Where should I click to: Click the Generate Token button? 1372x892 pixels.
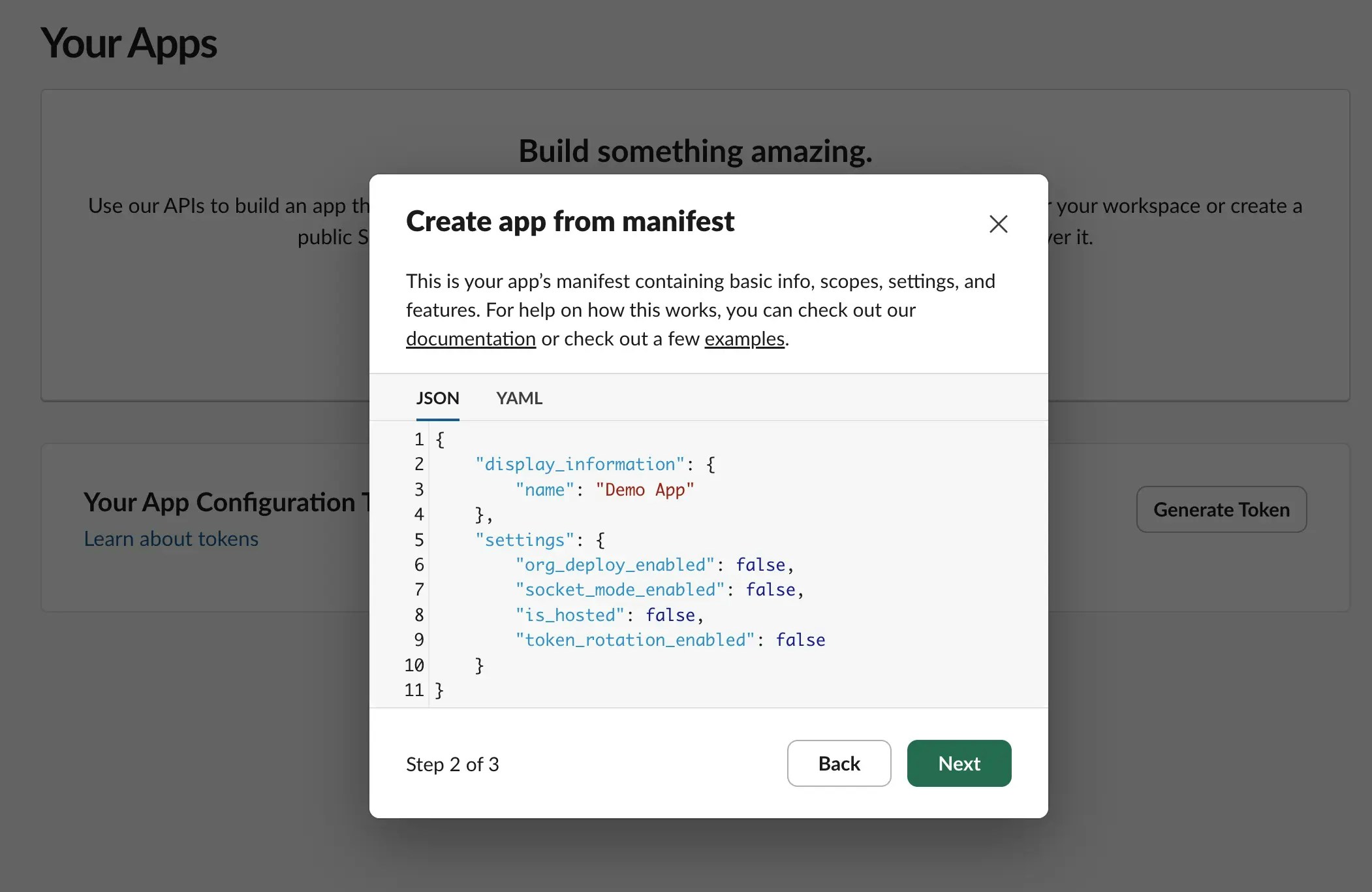click(x=1221, y=509)
